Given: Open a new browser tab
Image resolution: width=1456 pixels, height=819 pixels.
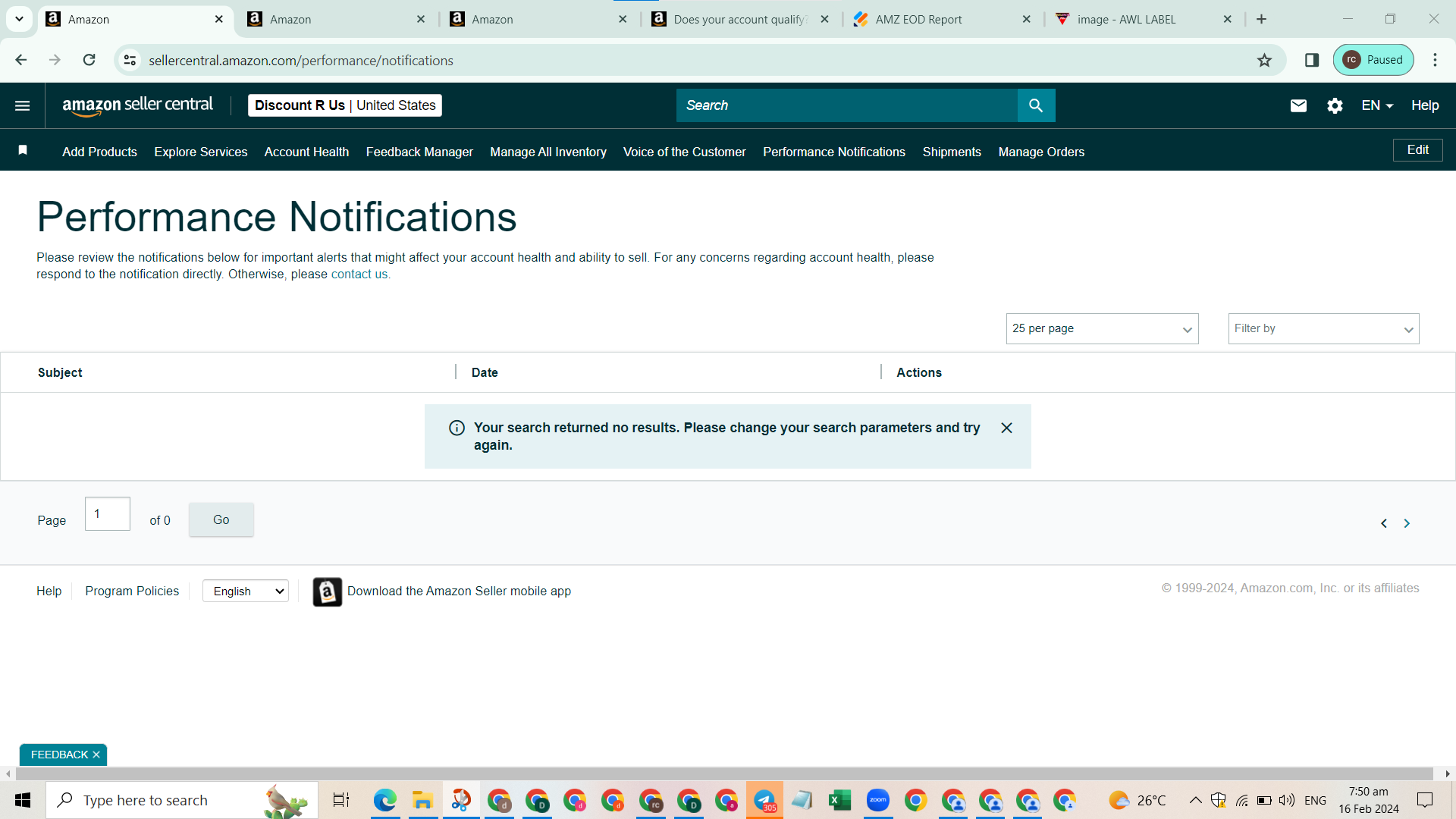Looking at the screenshot, I should click(1261, 19).
